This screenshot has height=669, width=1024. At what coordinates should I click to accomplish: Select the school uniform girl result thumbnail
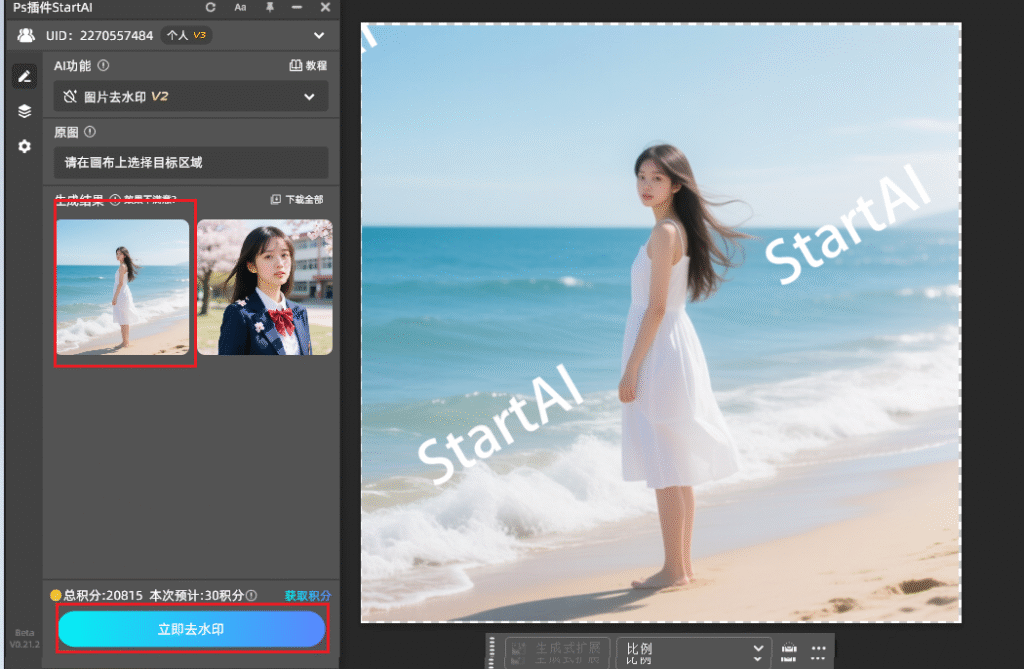pos(264,287)
